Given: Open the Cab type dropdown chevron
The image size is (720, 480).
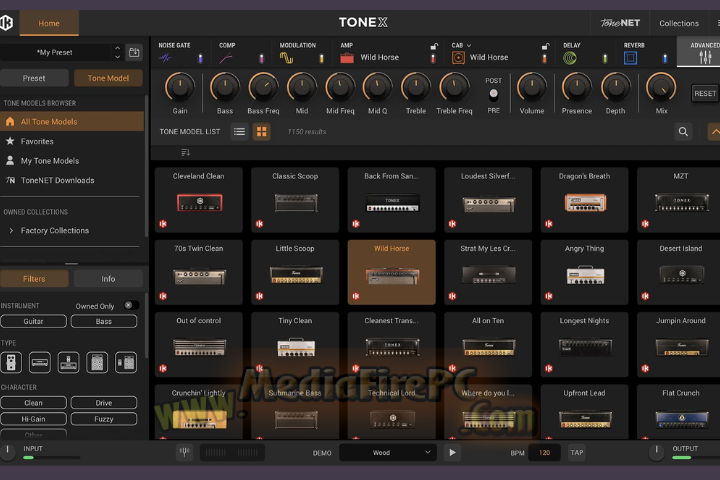Looking at the screenshot, I should pos(469,45).
